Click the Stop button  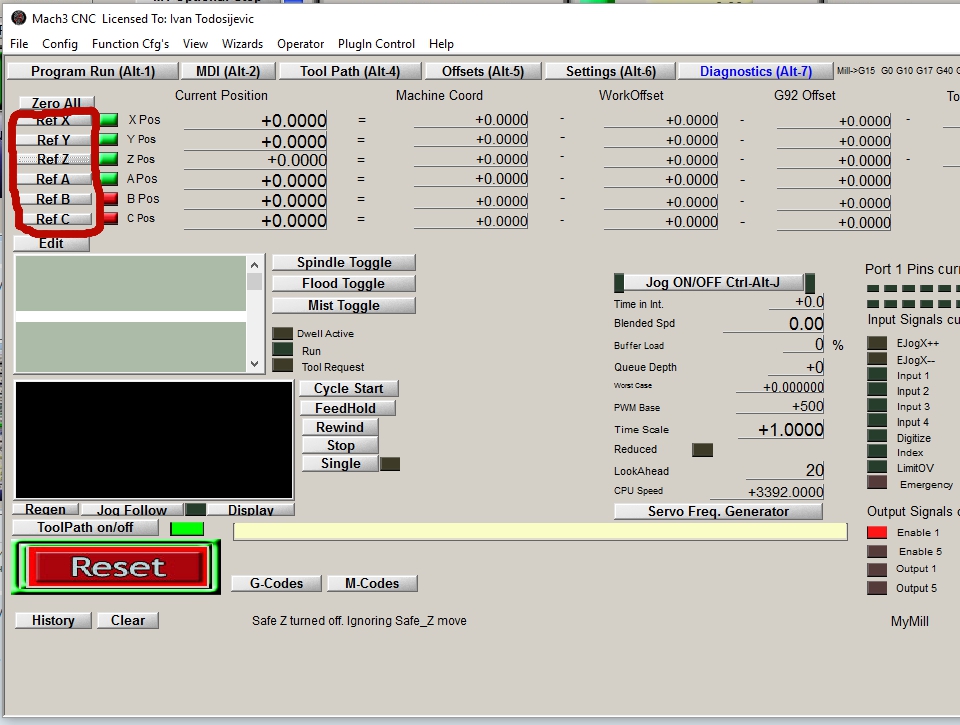pyautogui.click(x=340, y=445)
